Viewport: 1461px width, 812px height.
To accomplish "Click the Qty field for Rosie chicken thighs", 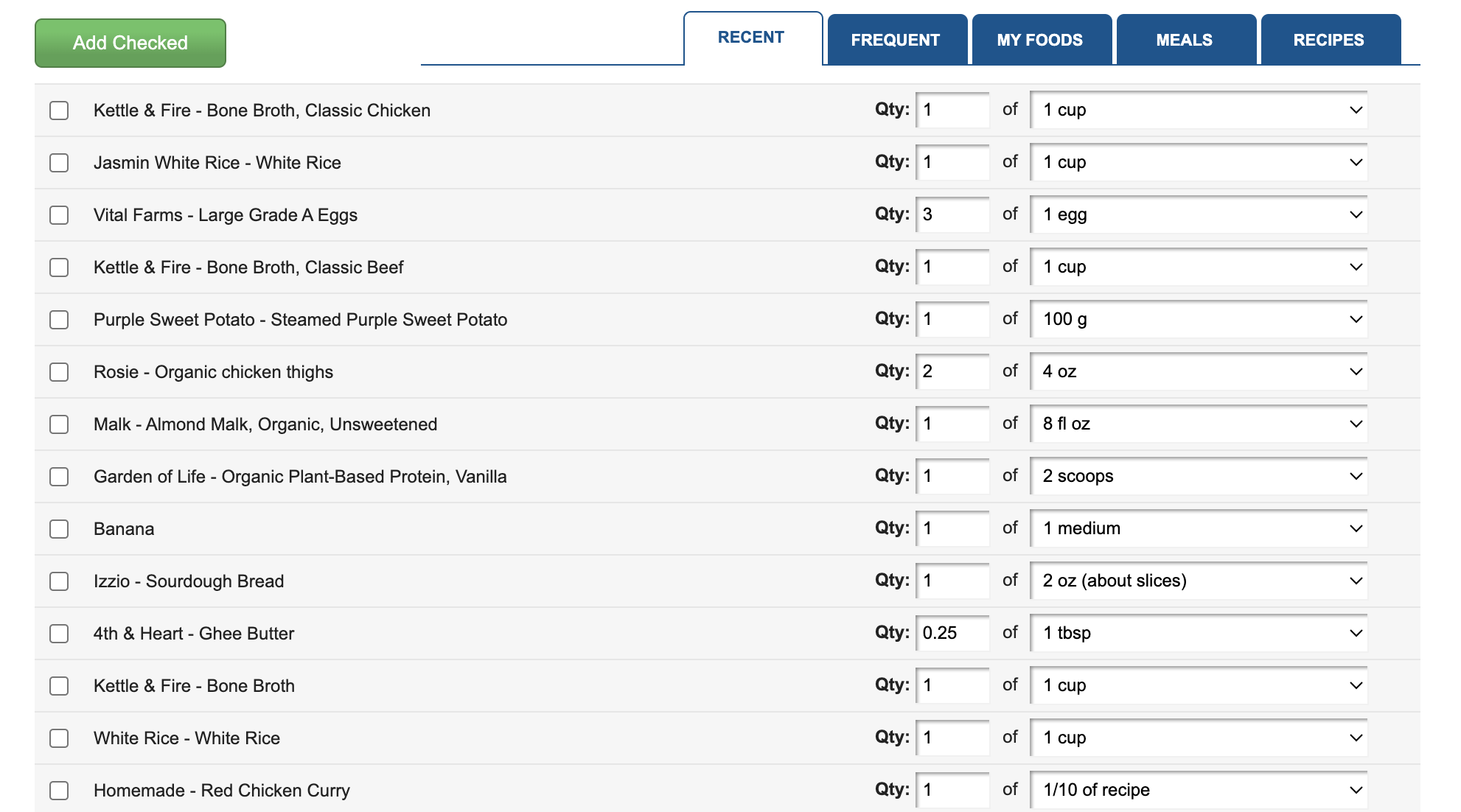I will (952, 371).
